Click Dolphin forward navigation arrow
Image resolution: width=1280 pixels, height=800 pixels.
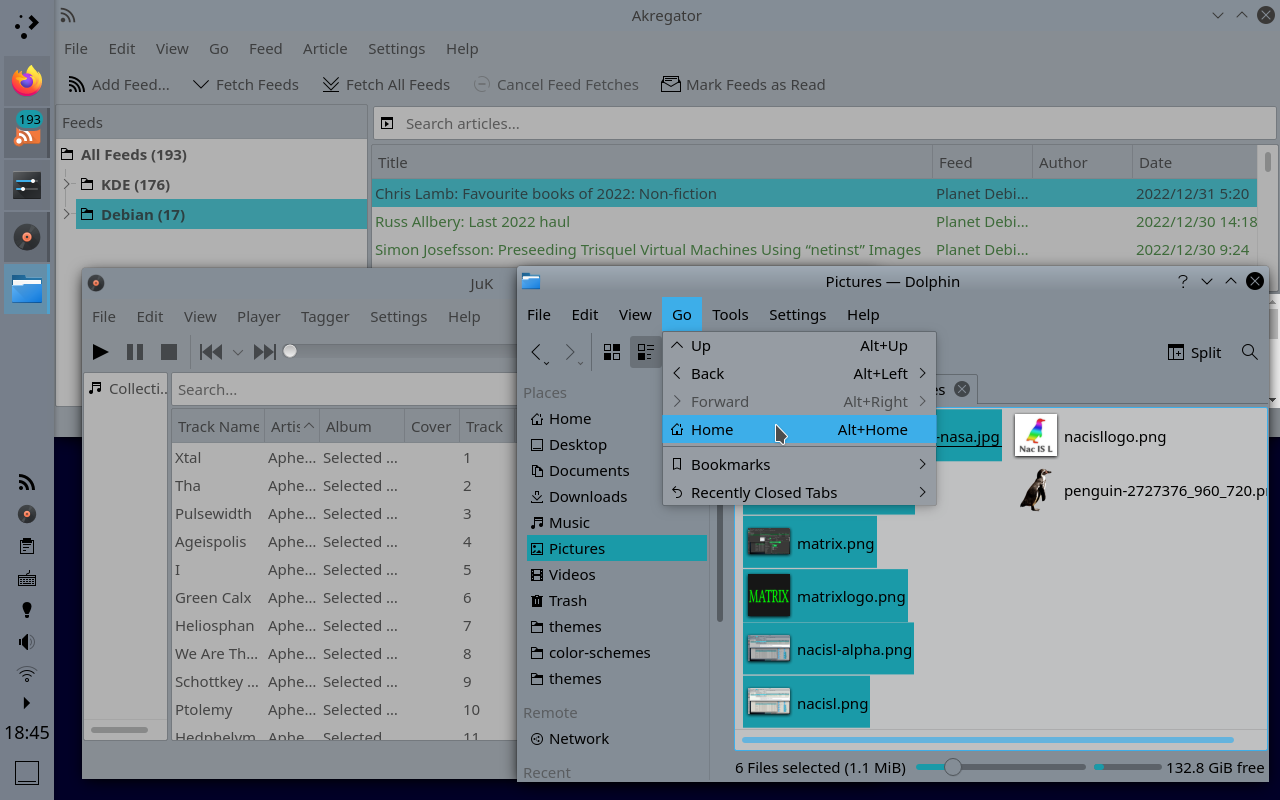[571, 352]
